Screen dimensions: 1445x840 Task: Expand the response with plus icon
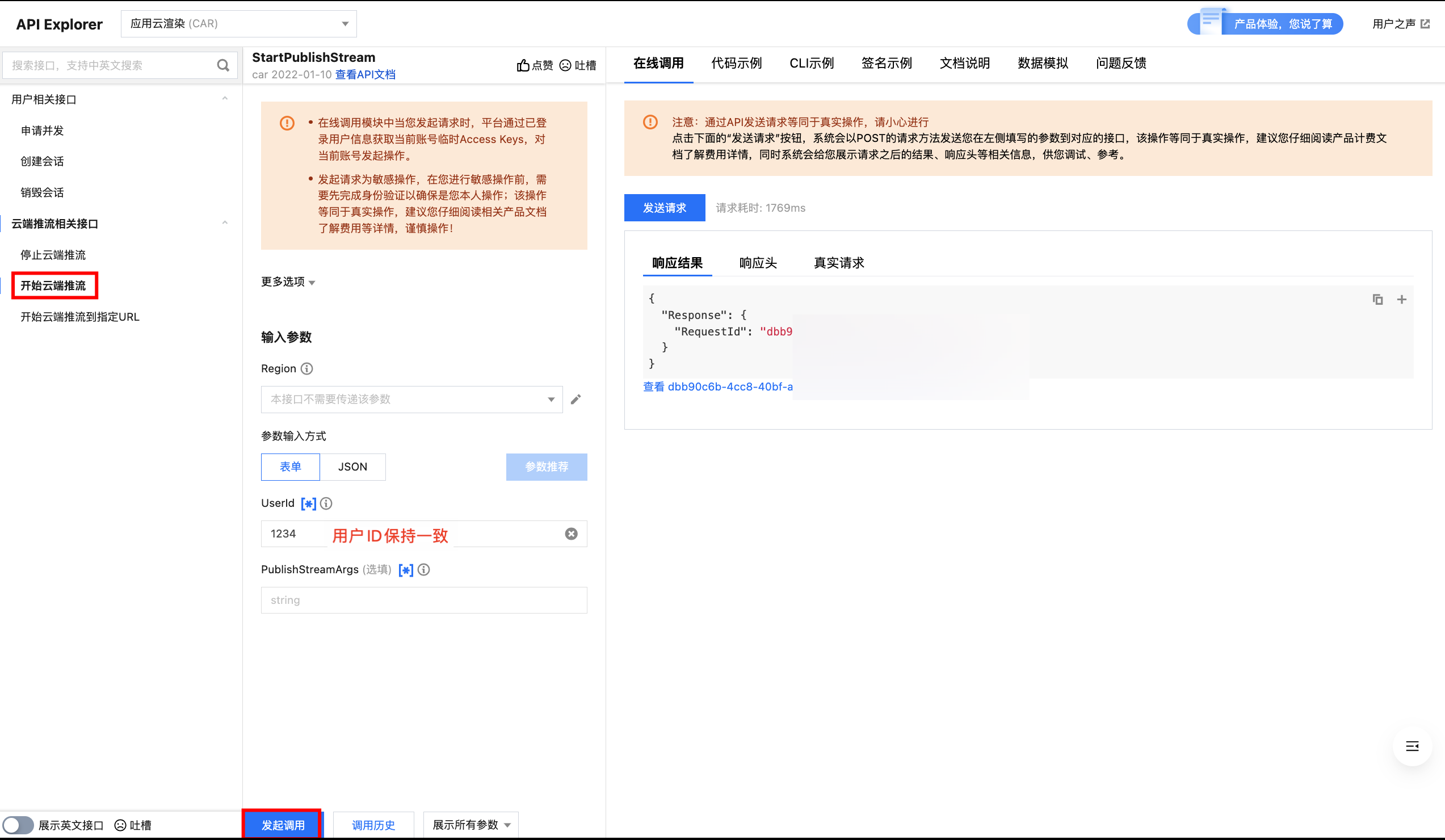tap(1401, 299)
